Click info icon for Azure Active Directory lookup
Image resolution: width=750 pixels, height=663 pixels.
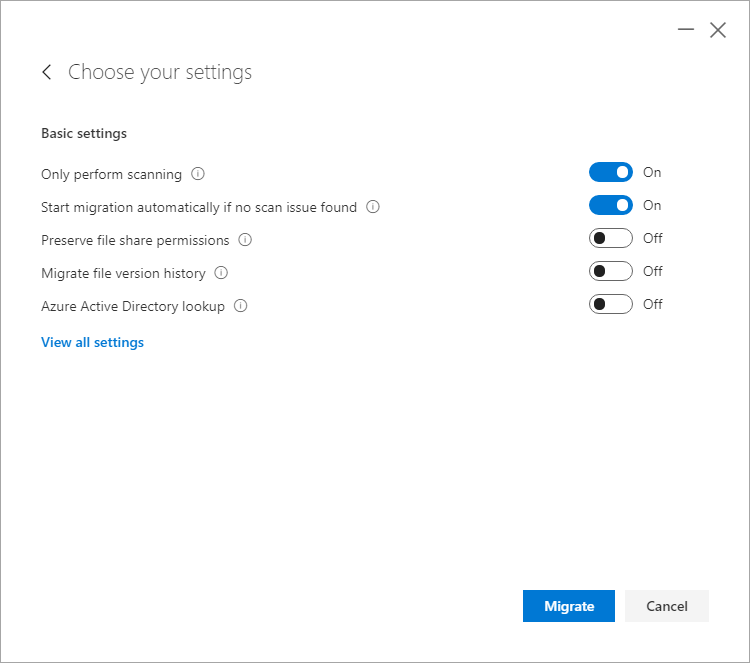point(241,306)
